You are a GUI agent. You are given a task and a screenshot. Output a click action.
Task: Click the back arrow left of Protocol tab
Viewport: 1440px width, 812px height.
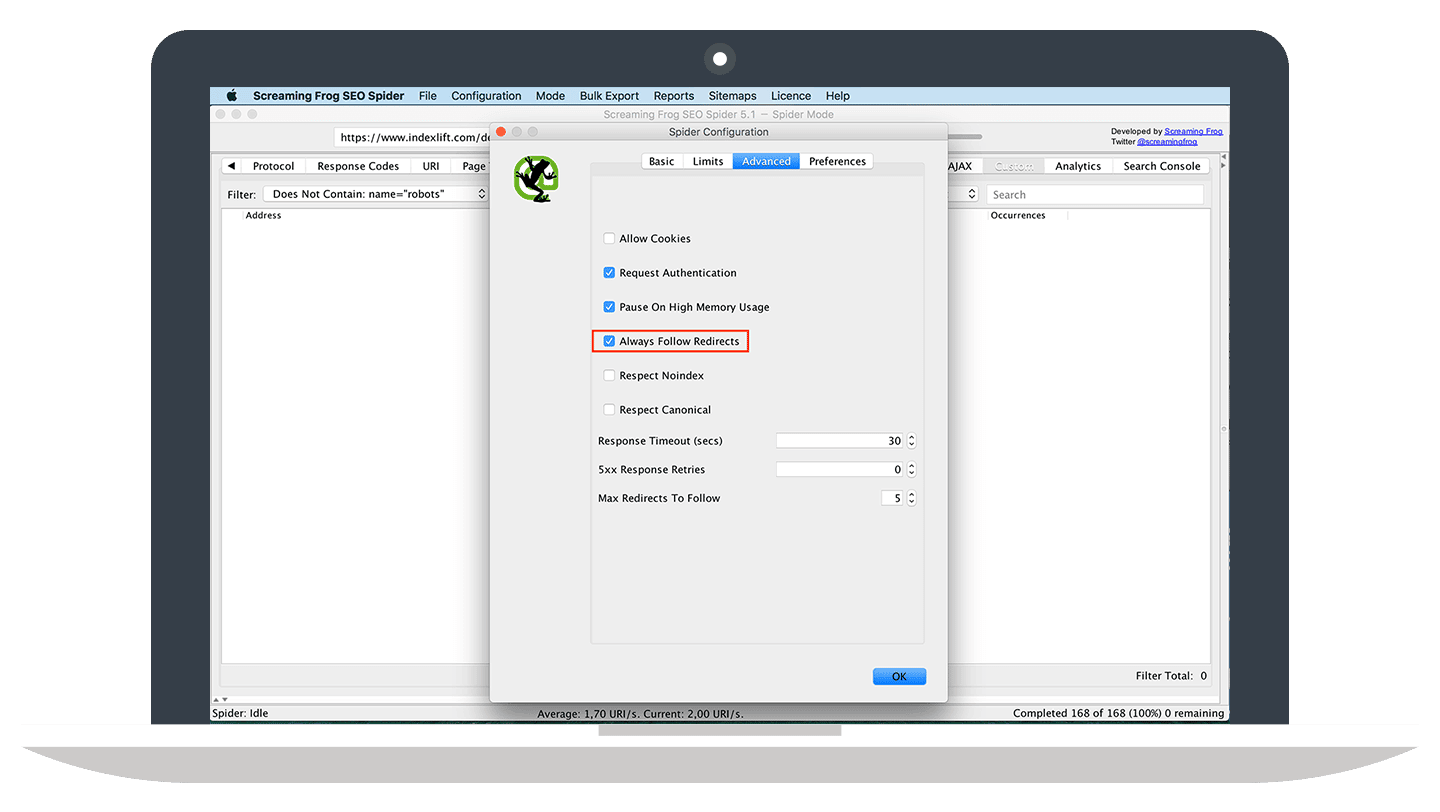(x=231, y=166)
